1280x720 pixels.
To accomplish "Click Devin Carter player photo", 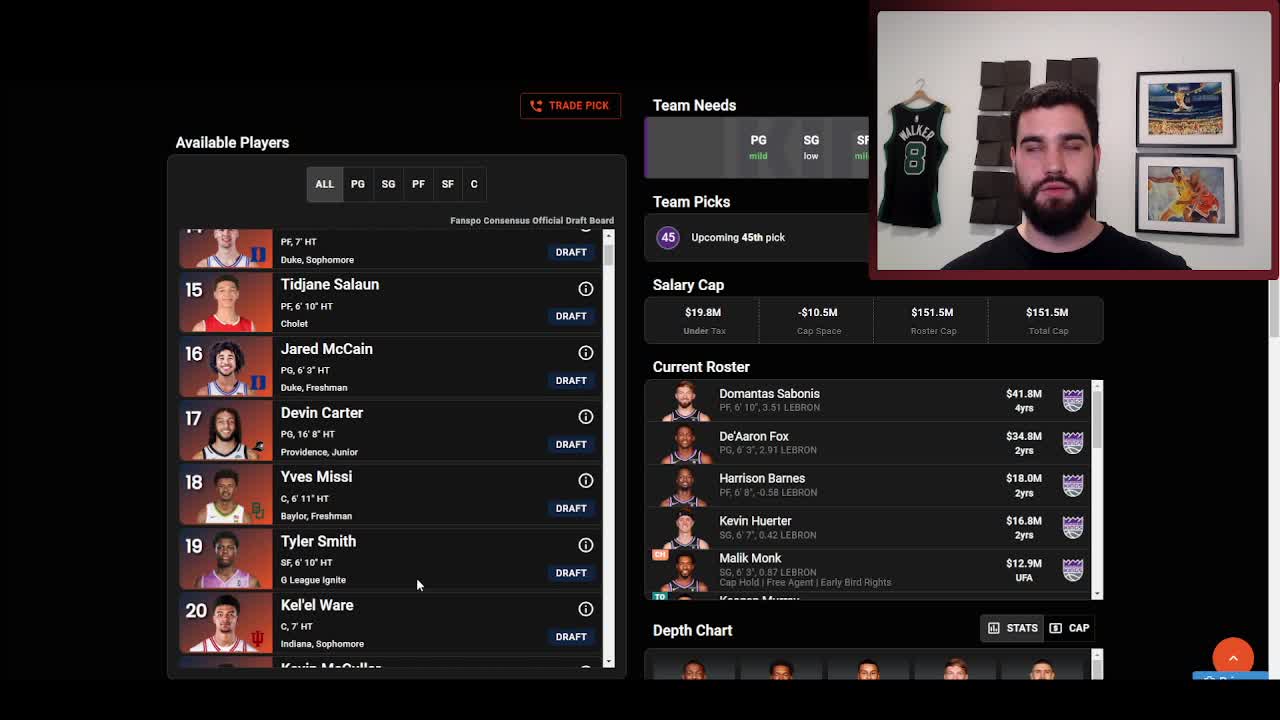I will (x=226, y=430).
